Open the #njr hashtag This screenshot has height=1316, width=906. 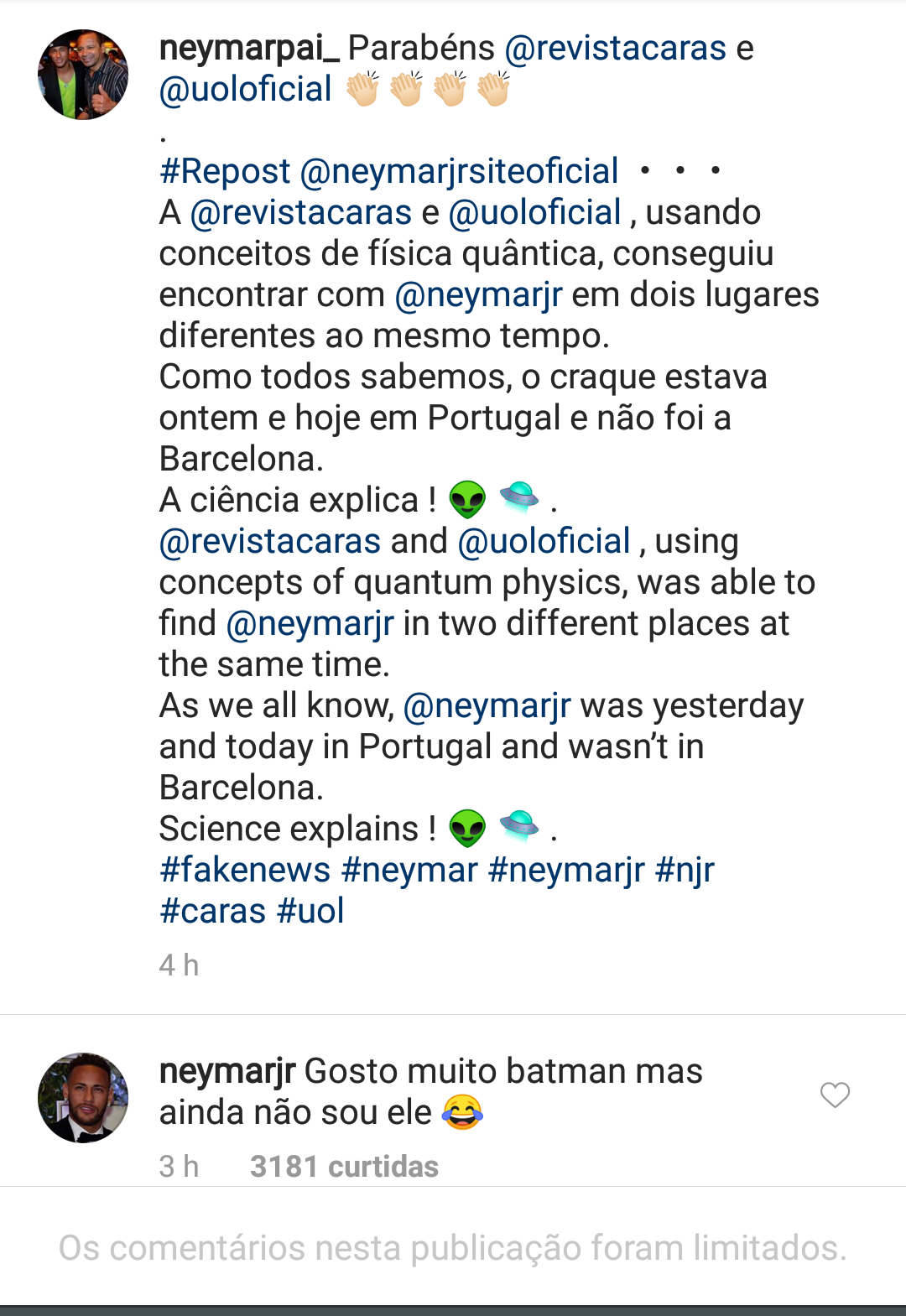[x=685, y=870]
